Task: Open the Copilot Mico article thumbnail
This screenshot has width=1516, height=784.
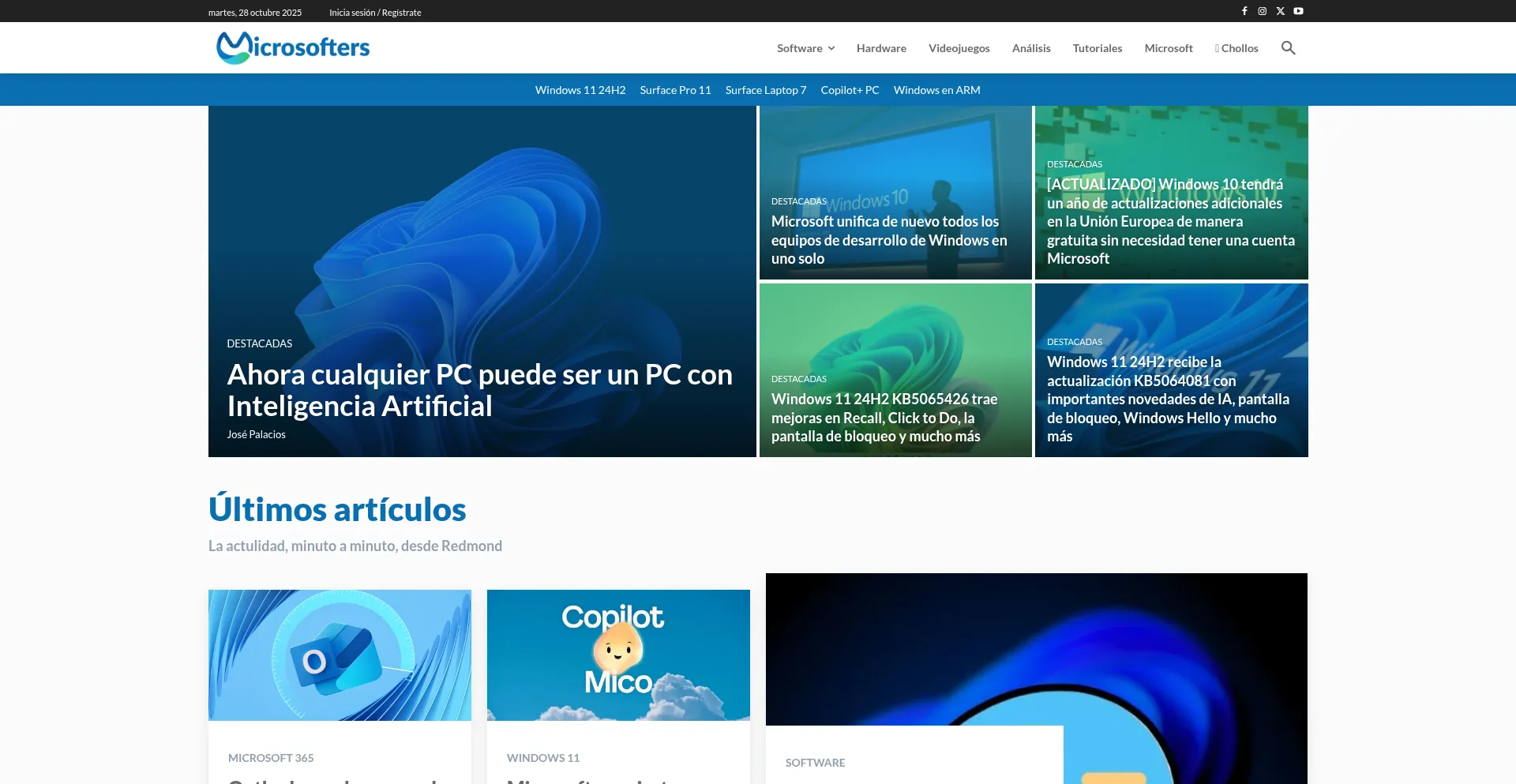Action: (618, 655)
